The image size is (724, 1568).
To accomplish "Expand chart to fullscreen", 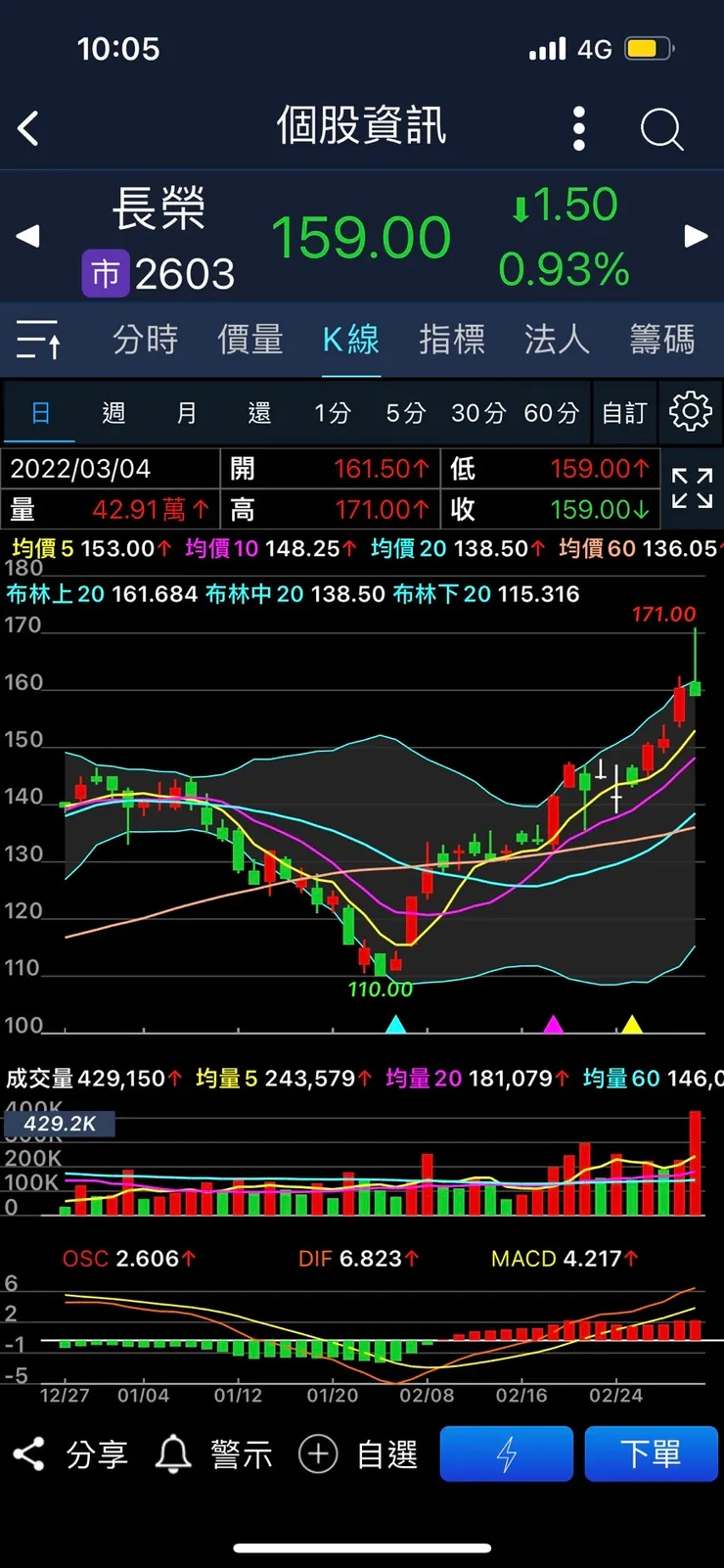I will [x=692, y=487].
